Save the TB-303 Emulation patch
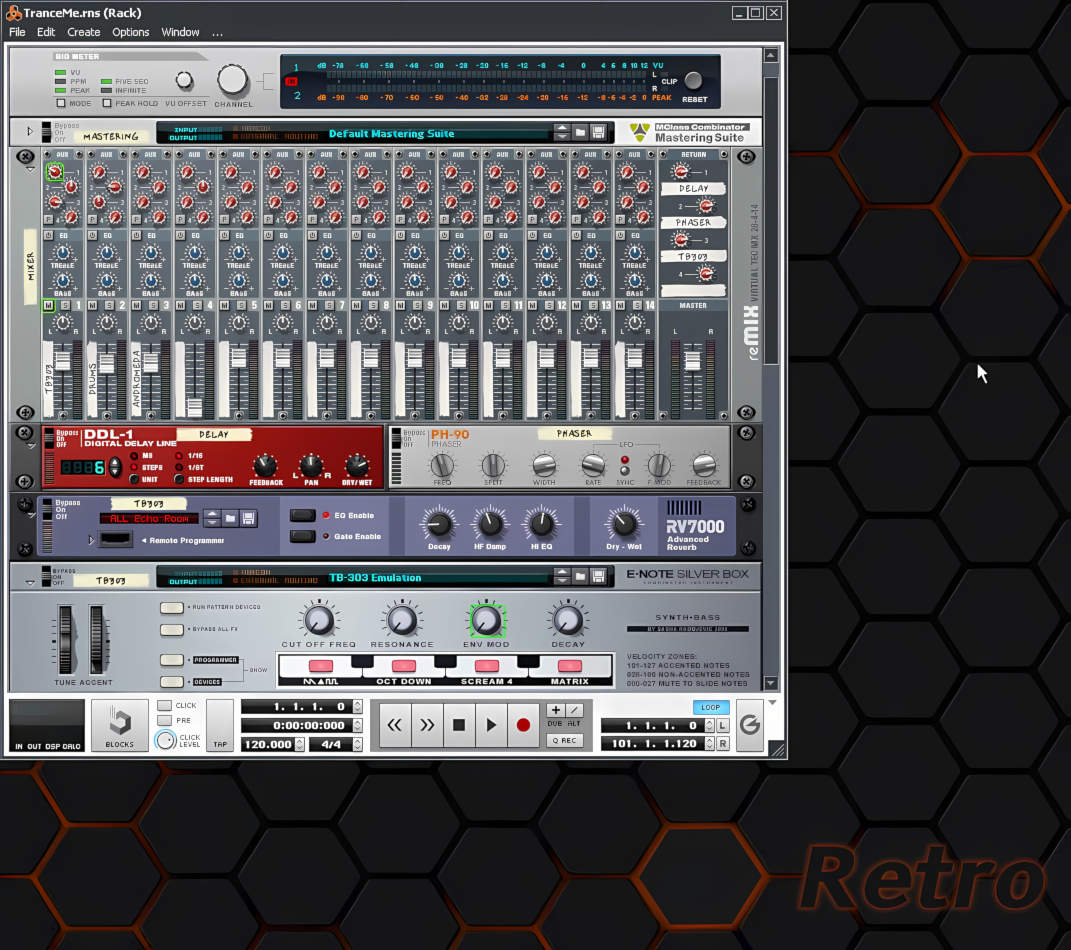Screen dimensions: 1071x950 [x=598, y=576]
